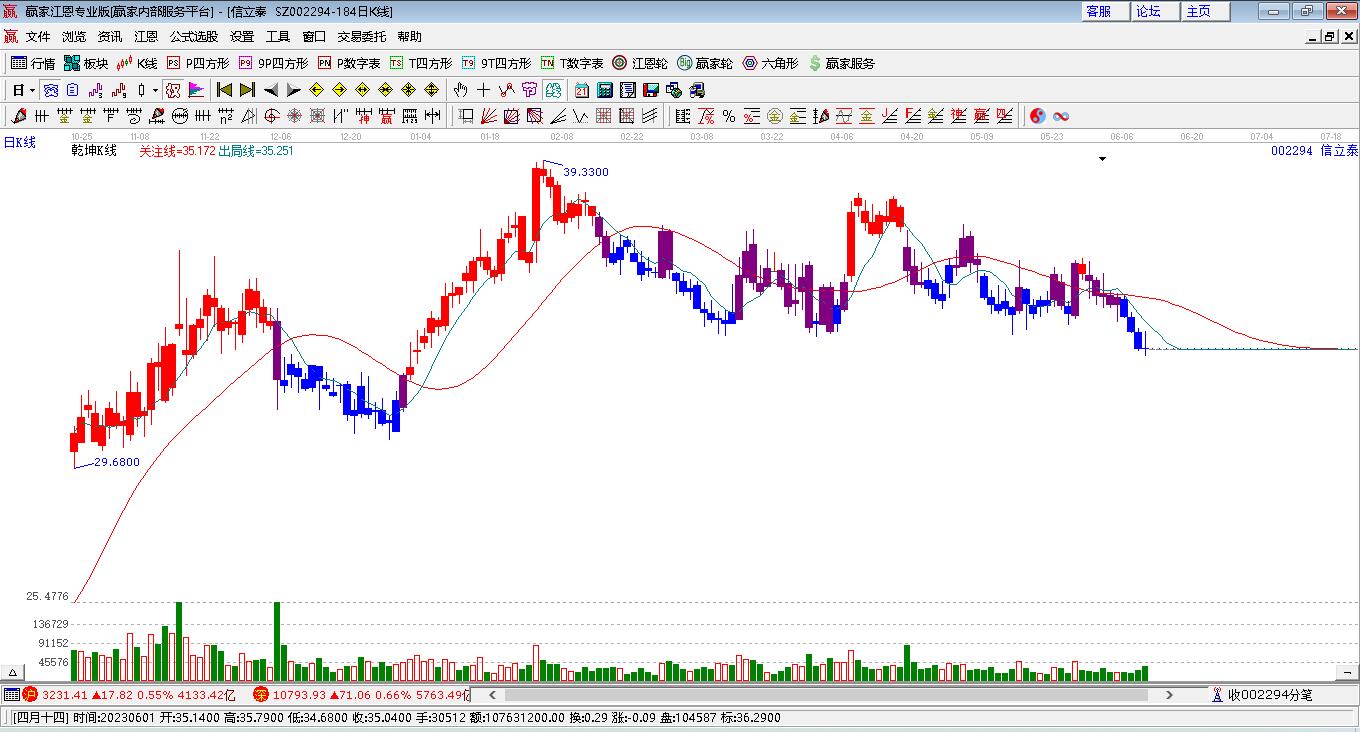Select the hand pan tool
1360x732 pixels.
click(461, 90)
